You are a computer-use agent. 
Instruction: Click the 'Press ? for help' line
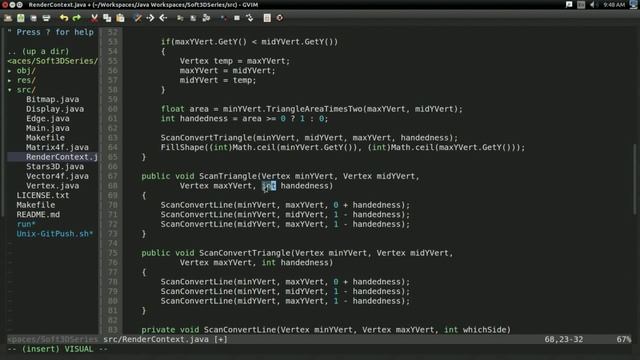(x=51, y=32)
